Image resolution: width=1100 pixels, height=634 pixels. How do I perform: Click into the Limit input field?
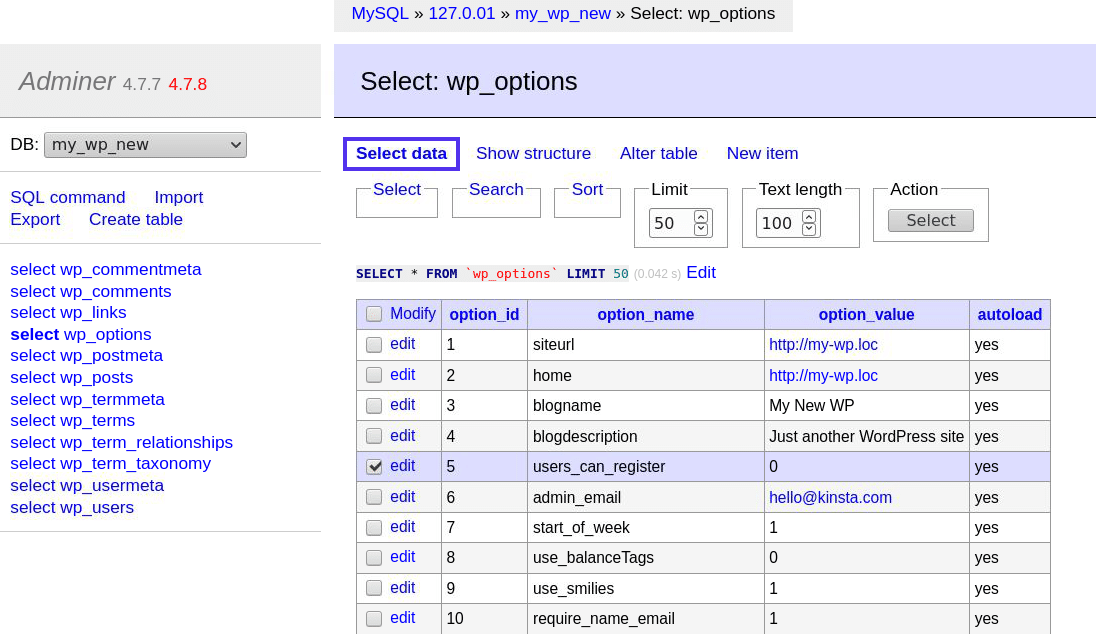[x=670, y=223]
